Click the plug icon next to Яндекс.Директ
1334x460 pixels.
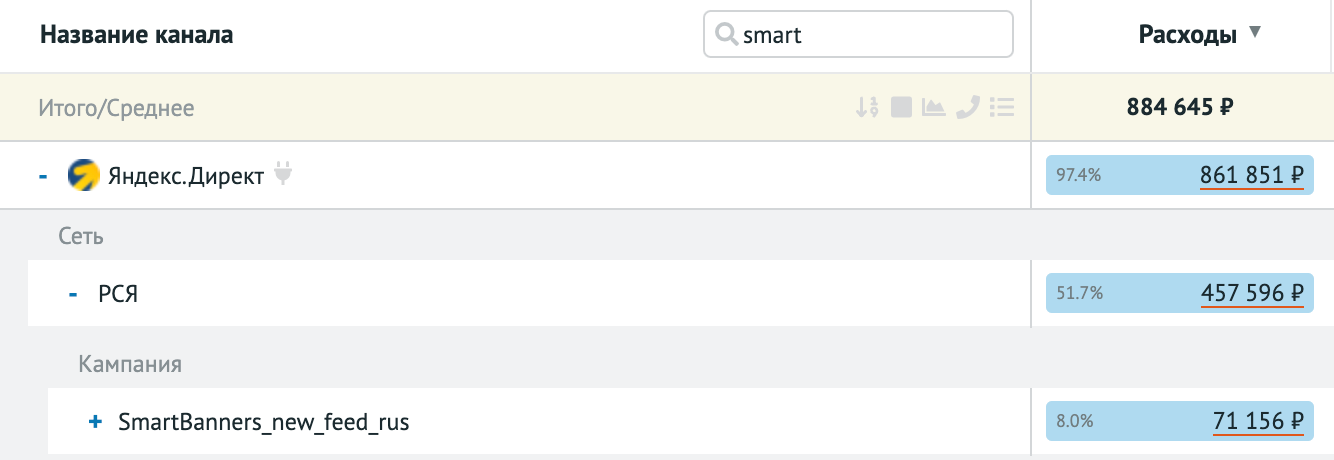(x=283, y=176)
